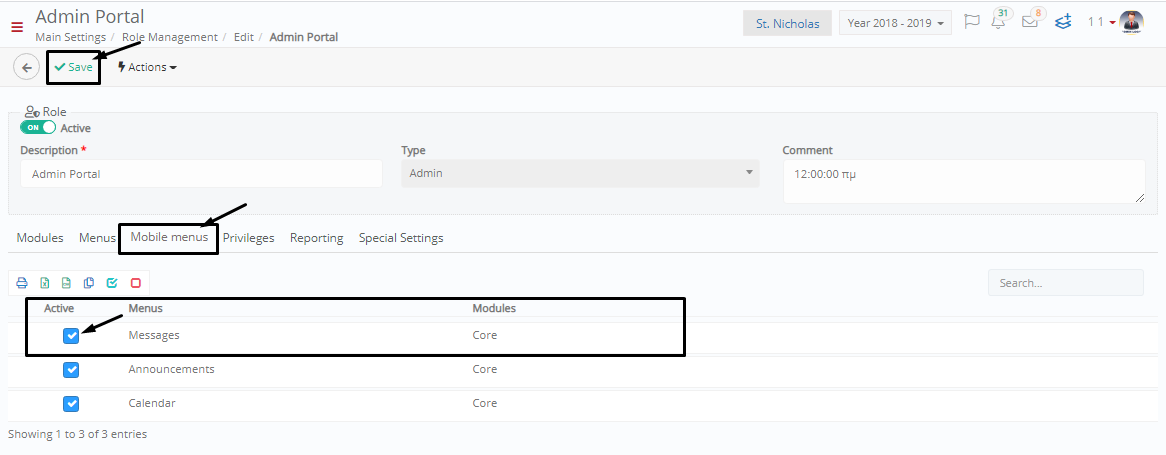Screen dimensions: 1166x455
Task: Open the Year 2018 - 2019 dropdown
Action: [x=895, y=23]
